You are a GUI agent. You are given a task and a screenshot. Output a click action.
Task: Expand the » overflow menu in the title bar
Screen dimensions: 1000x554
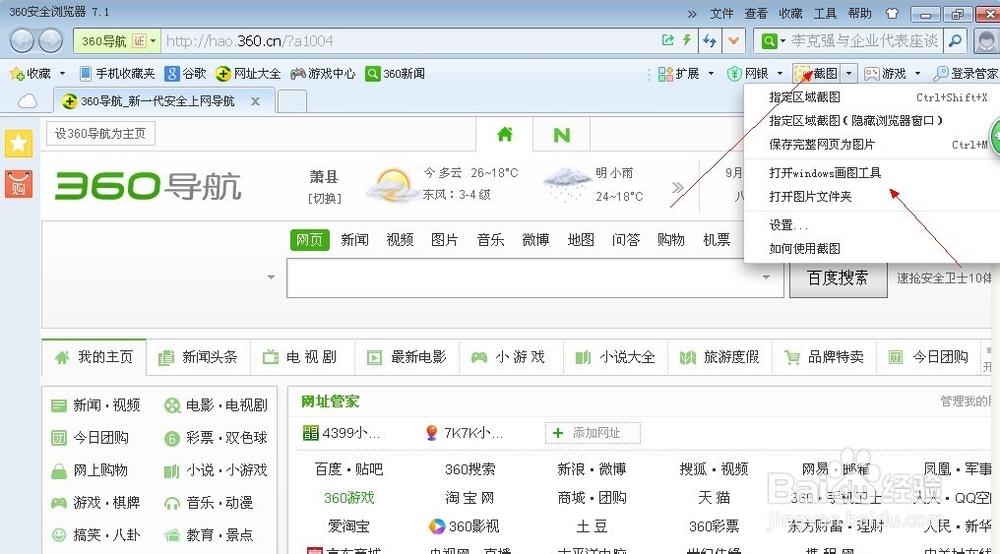pyautogui.click(x=692, y=13)
